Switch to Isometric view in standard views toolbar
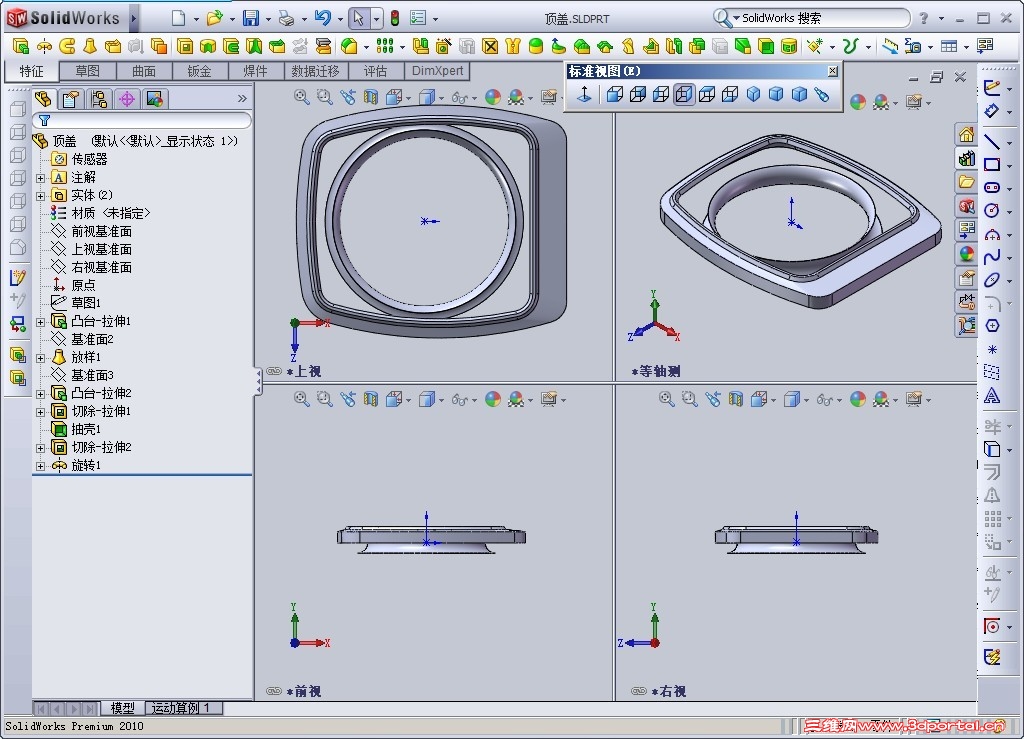 753,95
